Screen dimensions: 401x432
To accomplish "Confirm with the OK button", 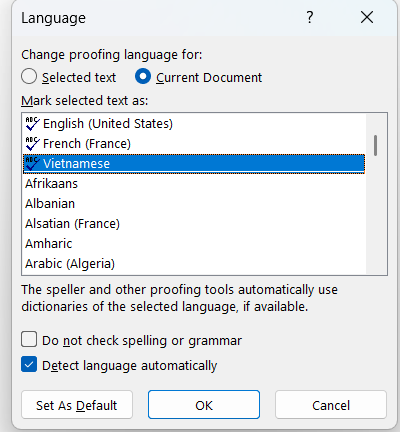I will (204, 405).
